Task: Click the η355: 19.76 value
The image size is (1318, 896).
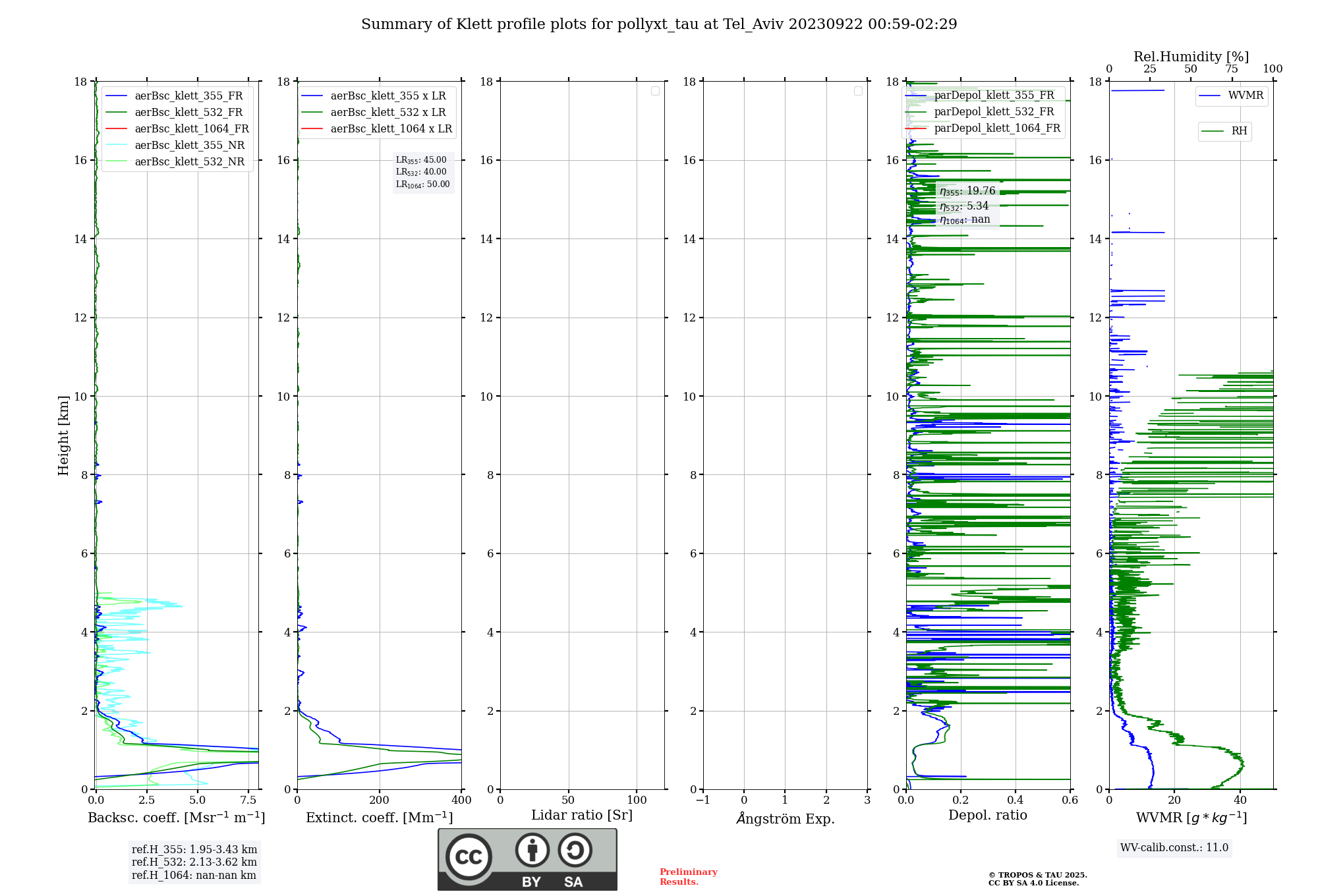Action: 967,191
